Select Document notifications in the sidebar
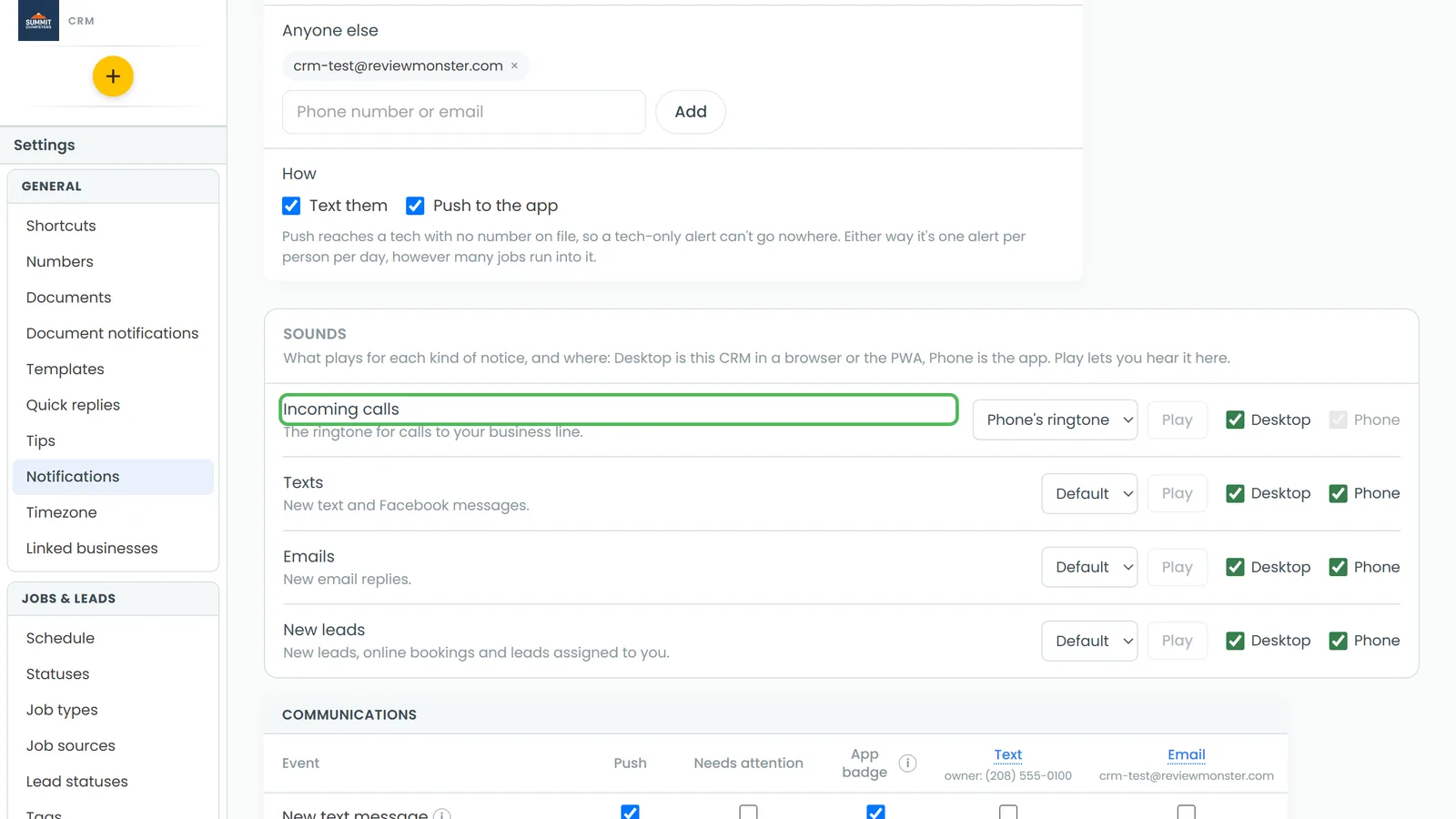1456x819 pixels. click(x=113, y=333)
